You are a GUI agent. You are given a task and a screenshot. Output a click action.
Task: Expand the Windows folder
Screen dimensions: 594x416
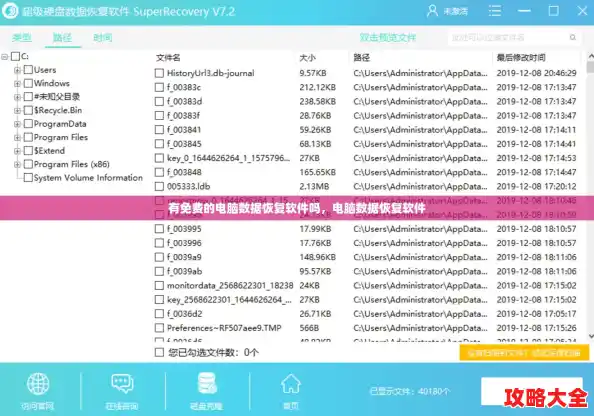[x=17, y=83]
